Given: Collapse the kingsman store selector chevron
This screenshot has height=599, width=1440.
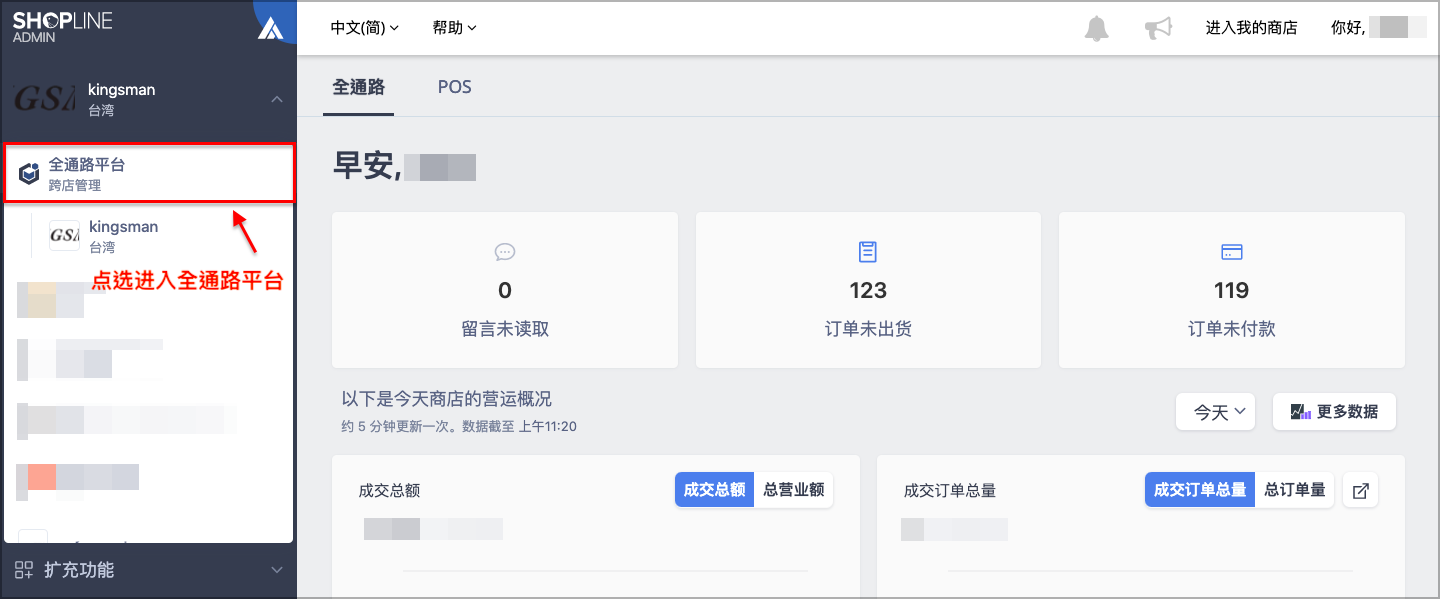Looking at the screenshot, I should tap(277, 99).
